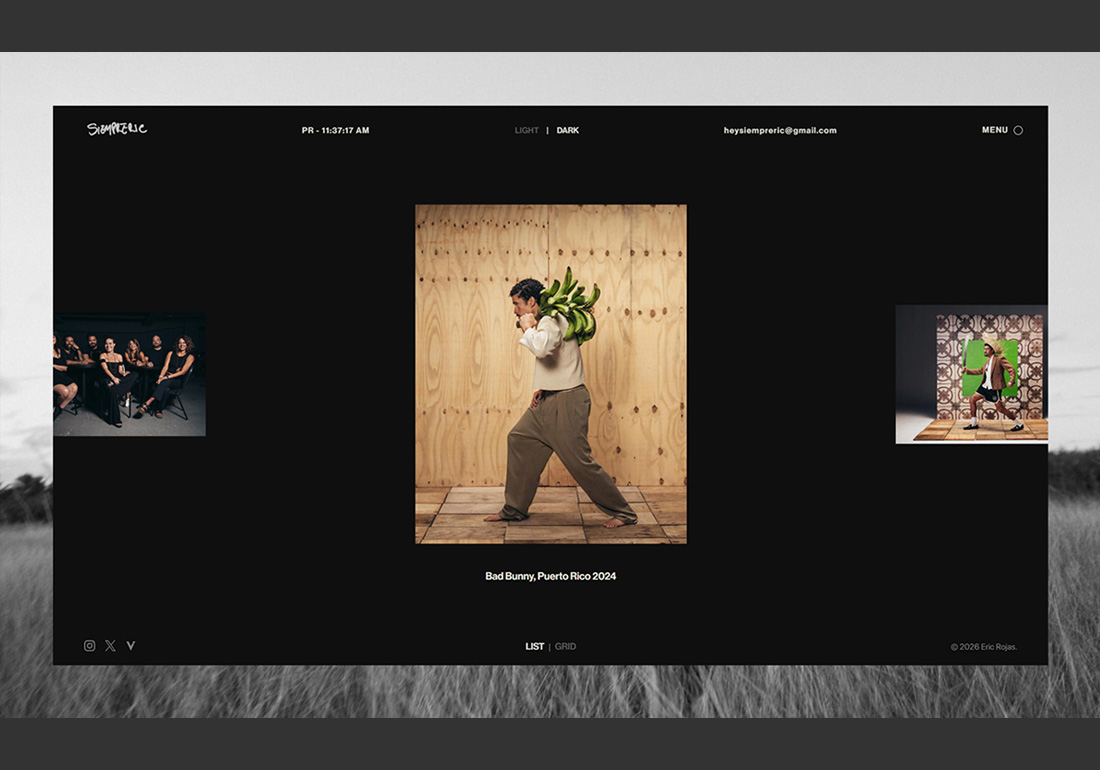Screen dimensions: 1100x770
Task: Click the divider between LIST and GRID
Action: click(x=549, y=646)
